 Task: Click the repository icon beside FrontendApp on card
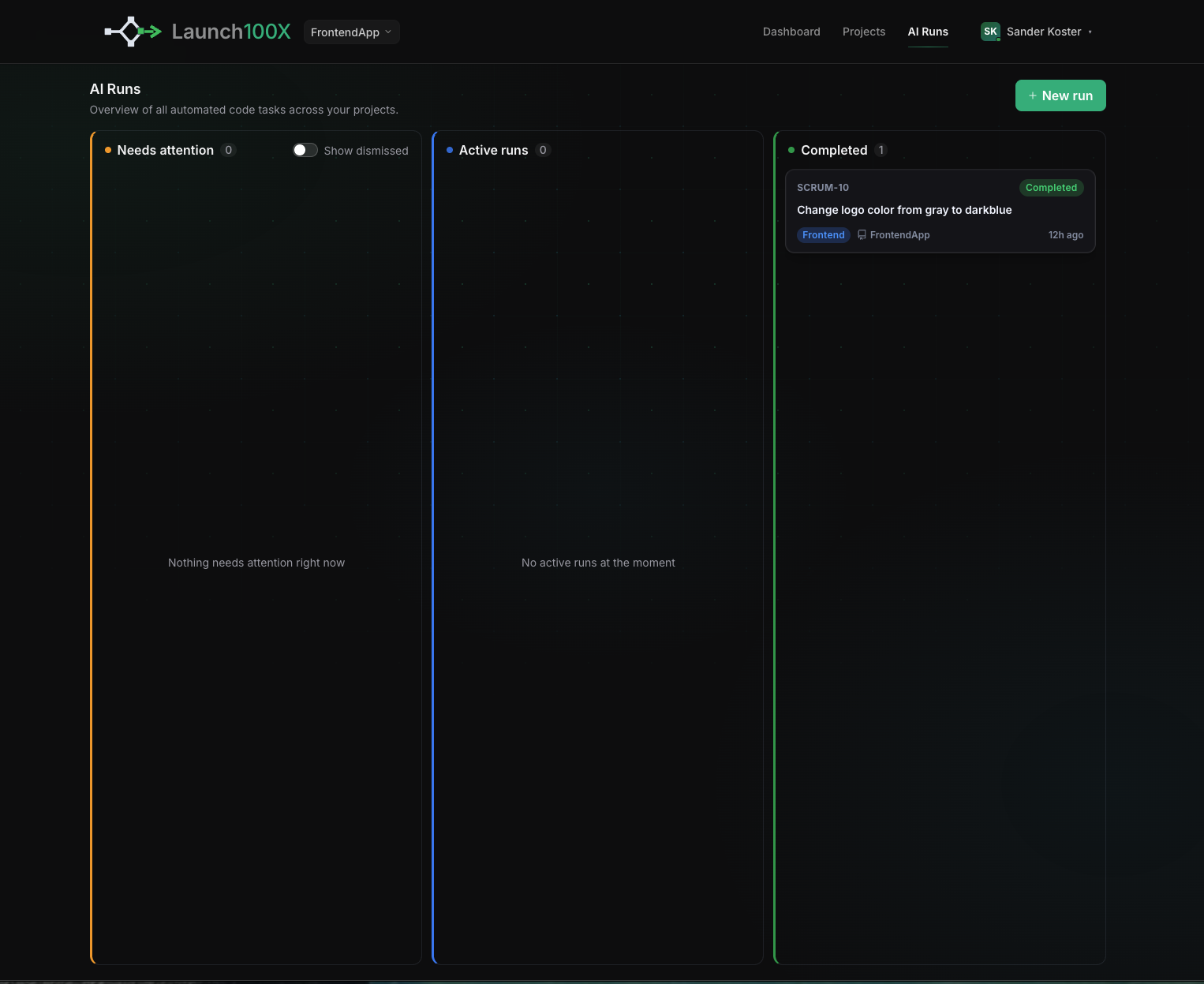[x=862, y=234]
